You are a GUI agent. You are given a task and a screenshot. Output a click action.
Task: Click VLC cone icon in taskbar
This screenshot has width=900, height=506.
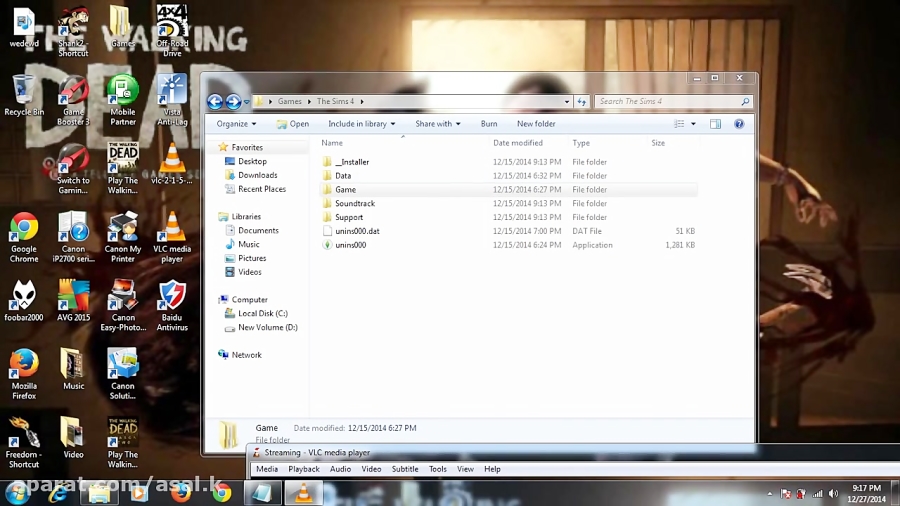304,493
